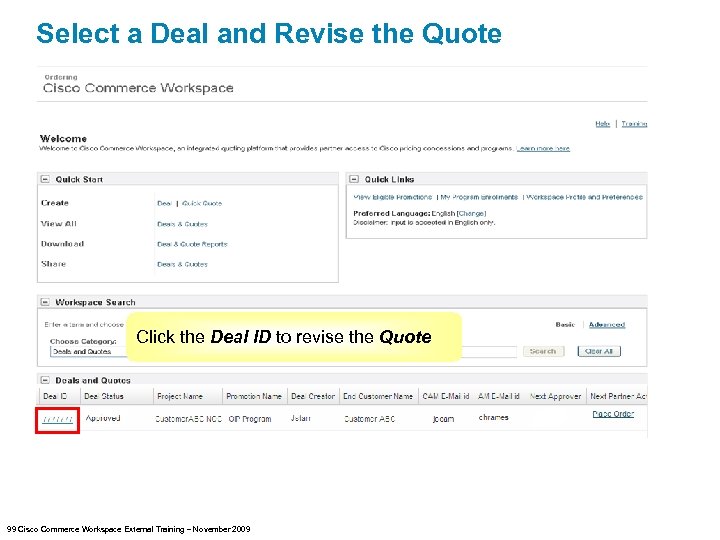Sort by Promotion Name column header

(x=254, y=396)
